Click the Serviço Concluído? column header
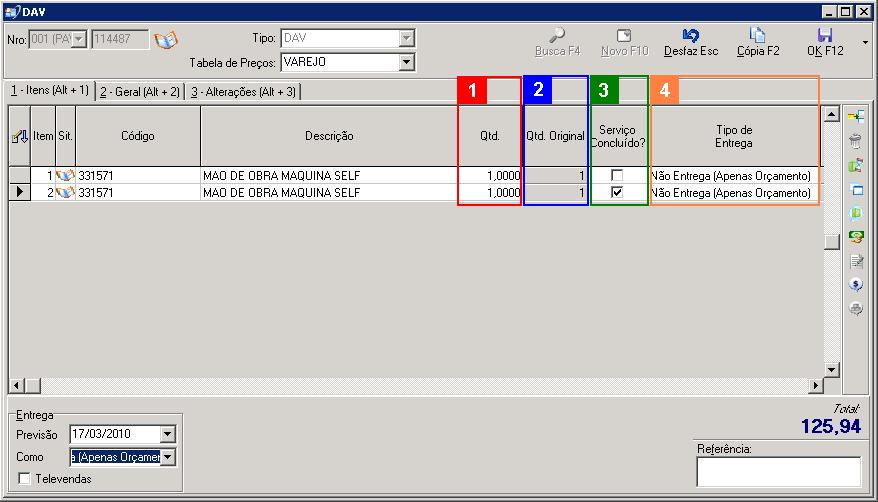 pos(618,136)
